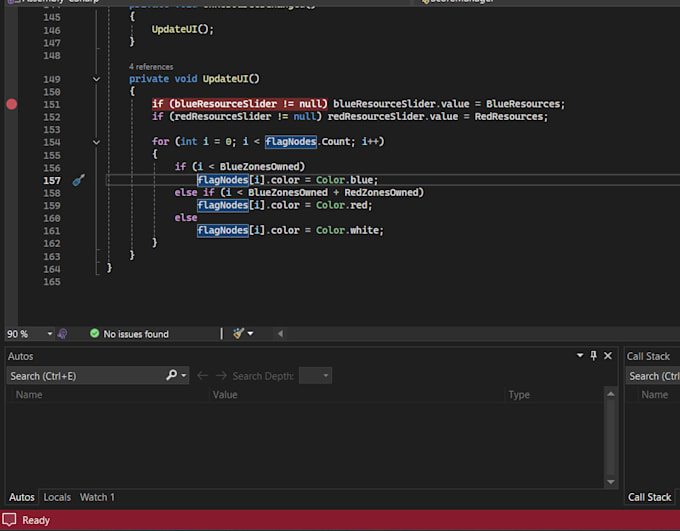680x531 pixels.
Task: Click the Type column header in Autos
Action: [519, 395]
